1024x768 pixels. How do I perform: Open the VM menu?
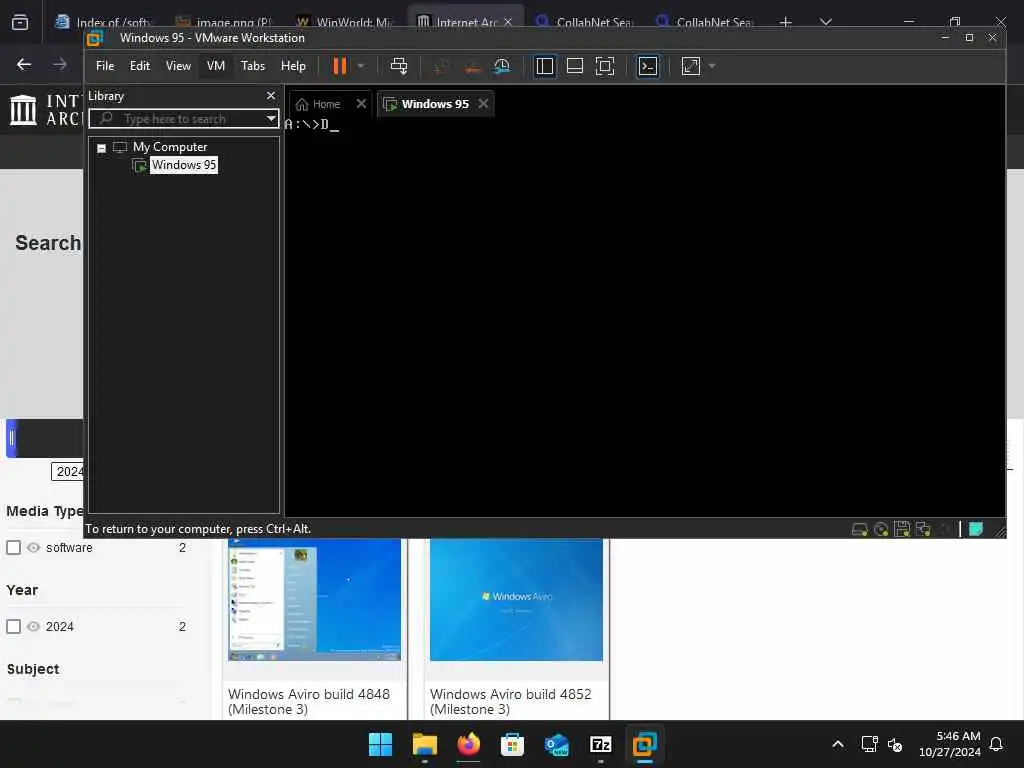[x=216, y=66]
